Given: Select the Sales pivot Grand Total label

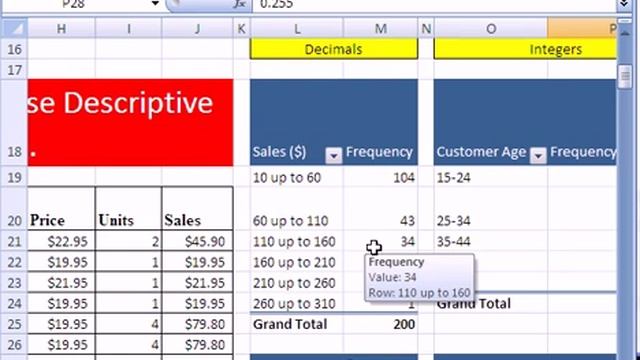Looking at the screenshot, I should [297, 324].
